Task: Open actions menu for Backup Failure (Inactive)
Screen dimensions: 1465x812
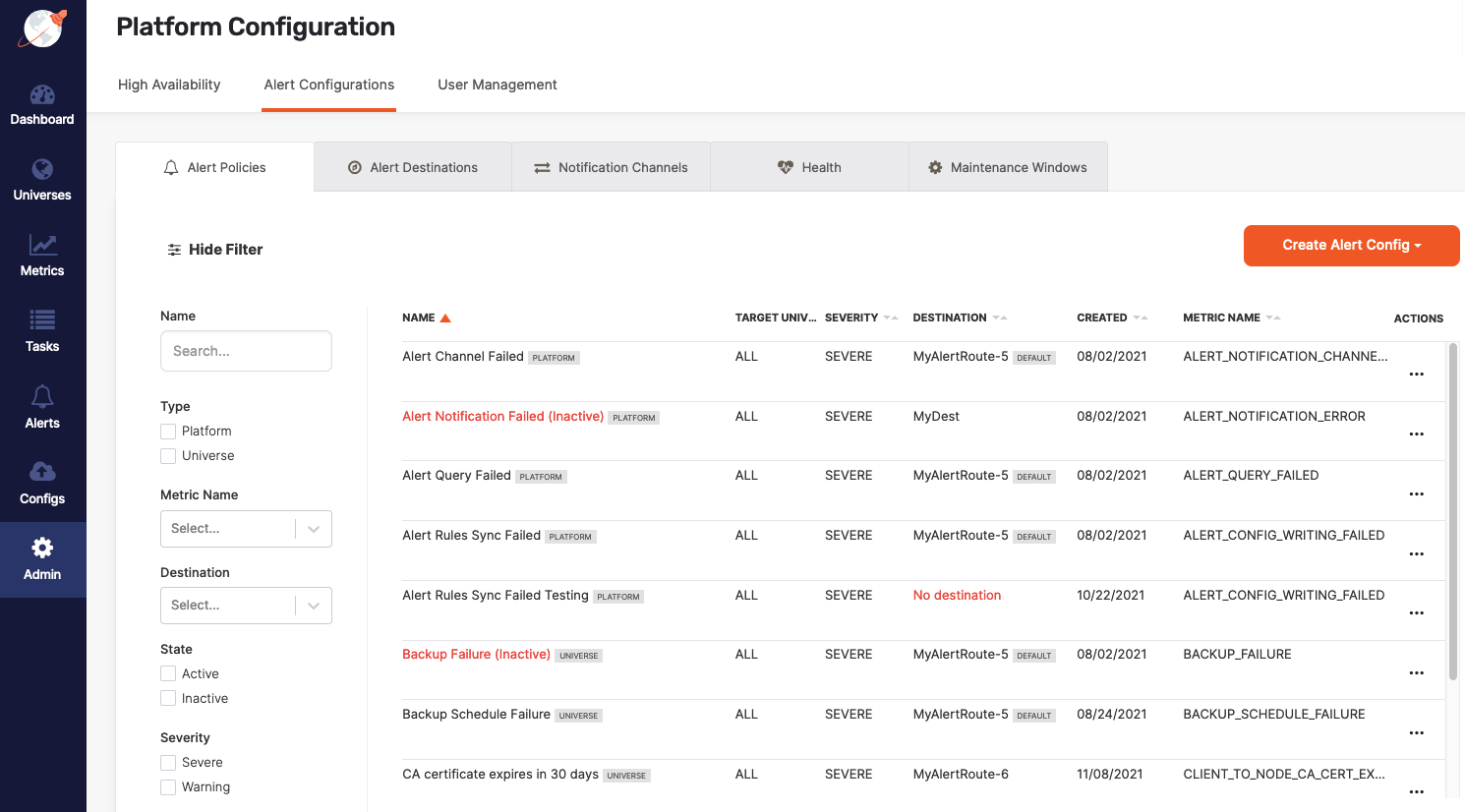Action: [1417, 673]
